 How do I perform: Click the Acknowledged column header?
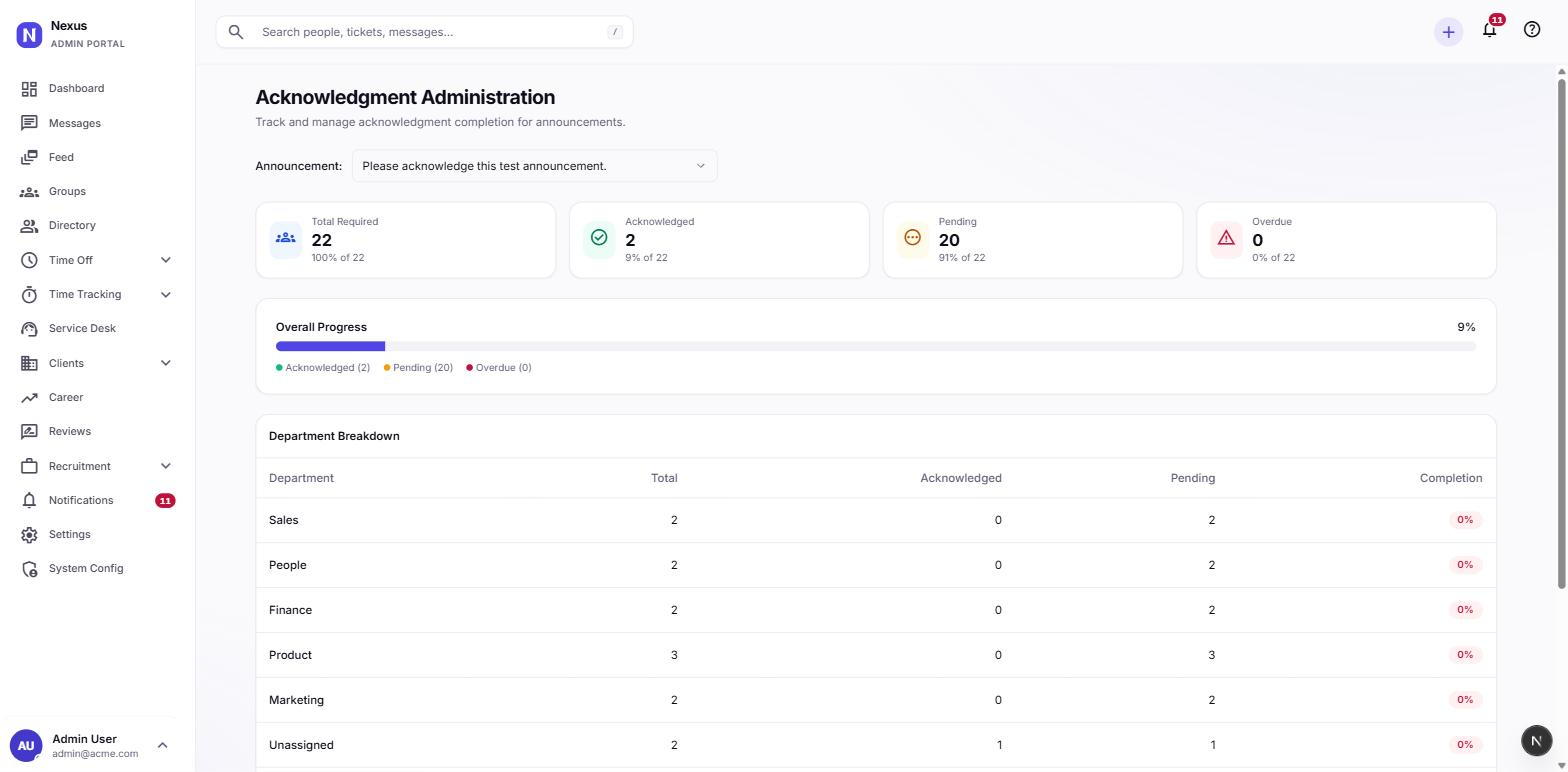pyautogui.click(x=961, y=478)
